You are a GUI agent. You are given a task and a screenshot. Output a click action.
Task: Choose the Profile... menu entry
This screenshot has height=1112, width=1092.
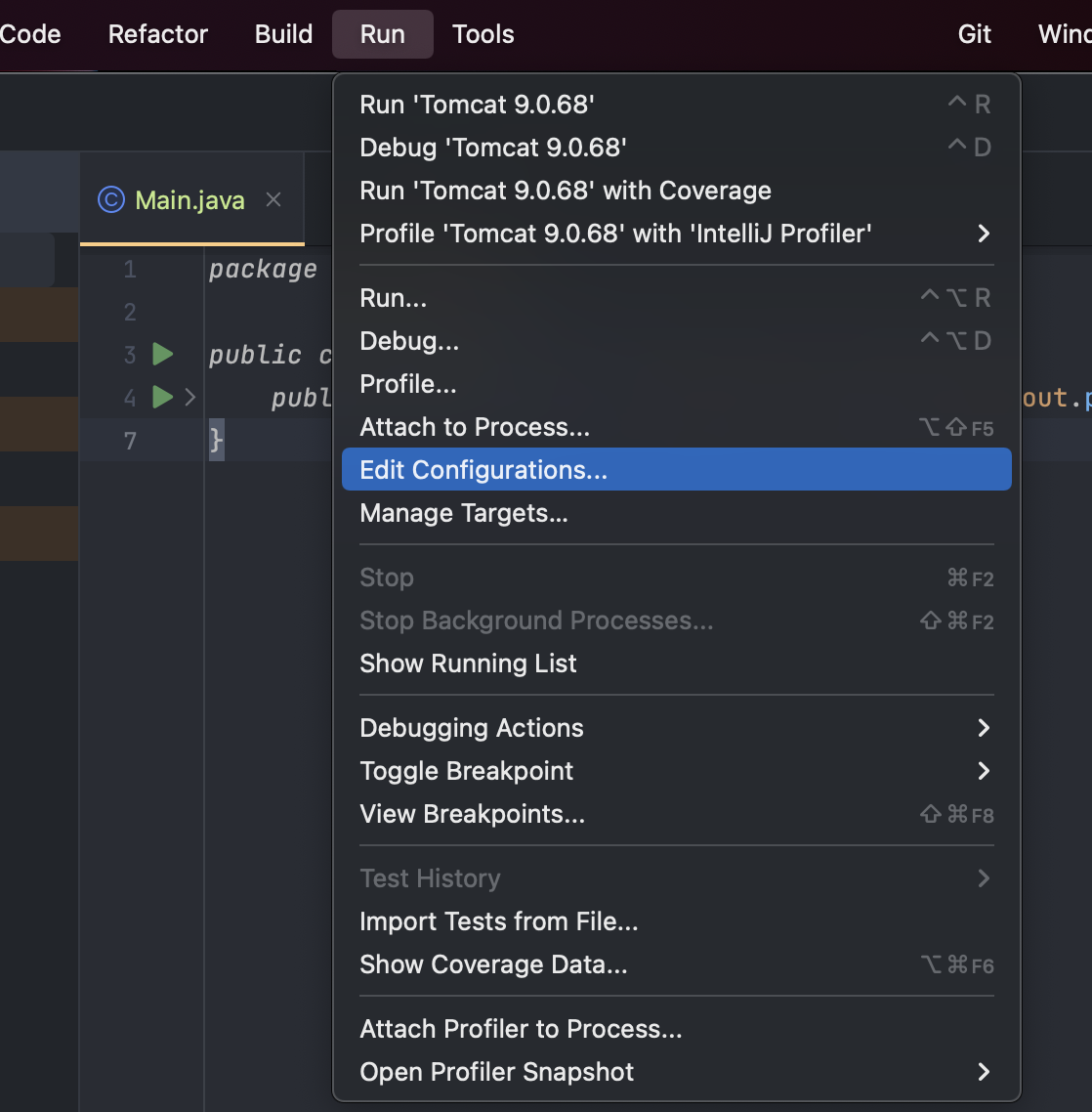tap(677, 384)
